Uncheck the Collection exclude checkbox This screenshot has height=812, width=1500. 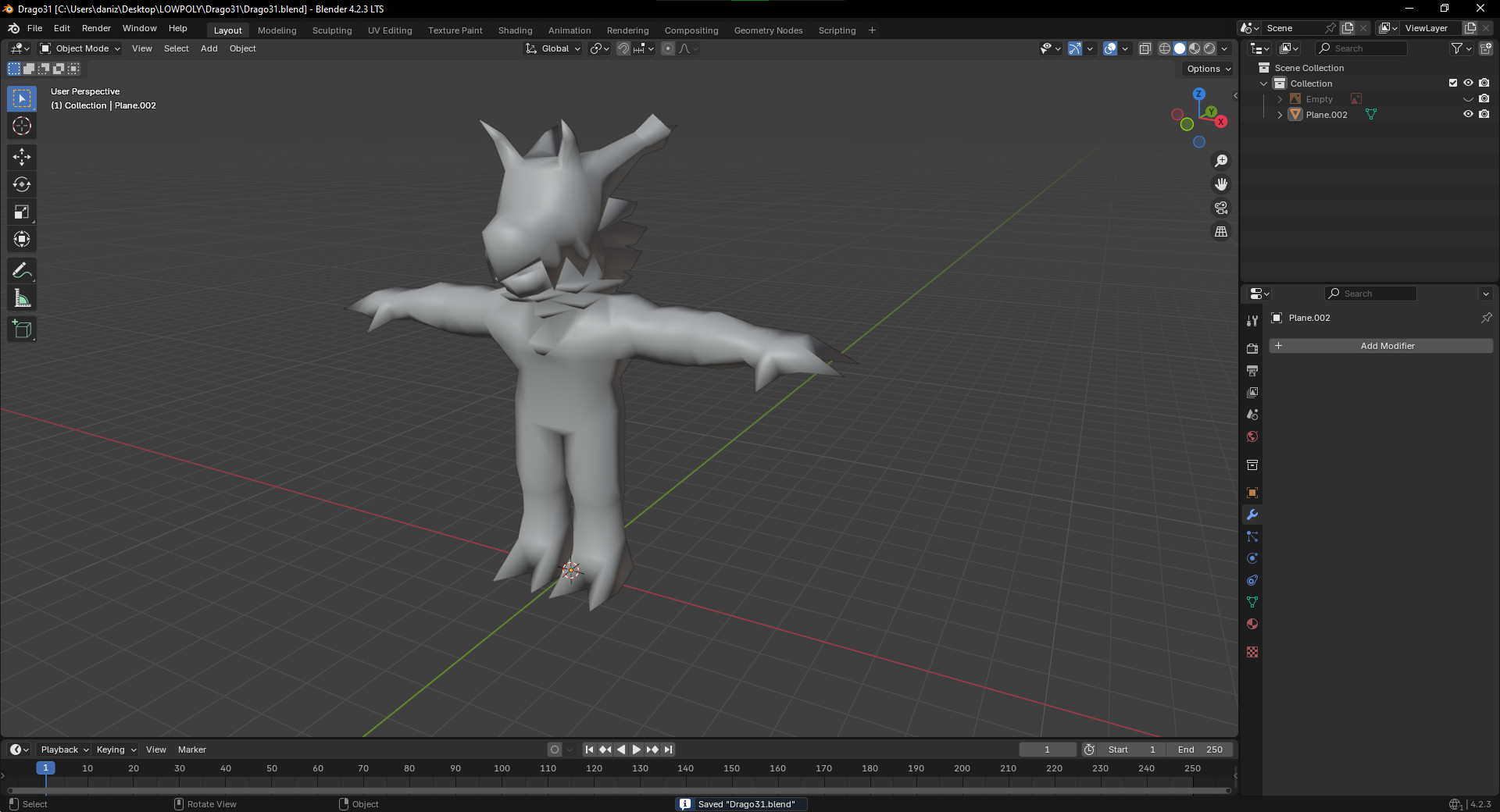tap(1453, 83)
